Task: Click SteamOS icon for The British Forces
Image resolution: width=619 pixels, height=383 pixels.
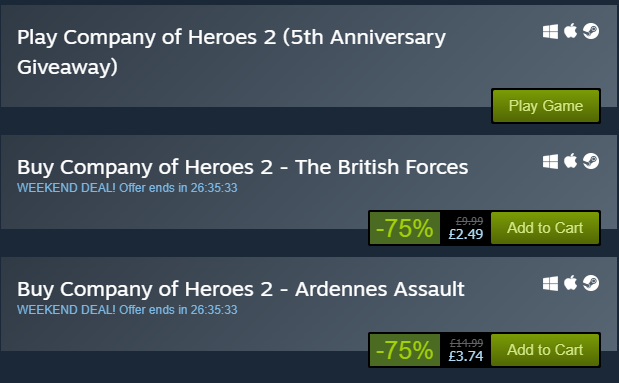Action: point(591,161)
